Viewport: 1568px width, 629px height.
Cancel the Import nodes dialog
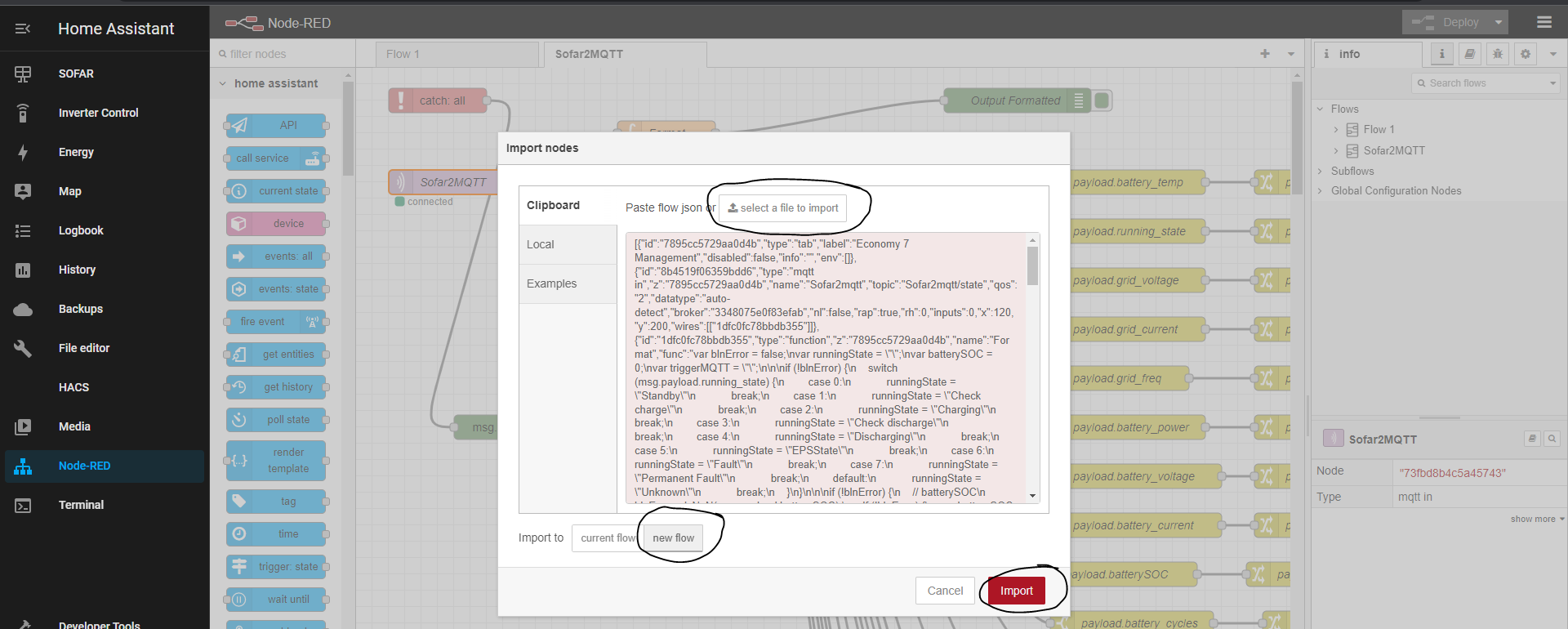[945, 591]
